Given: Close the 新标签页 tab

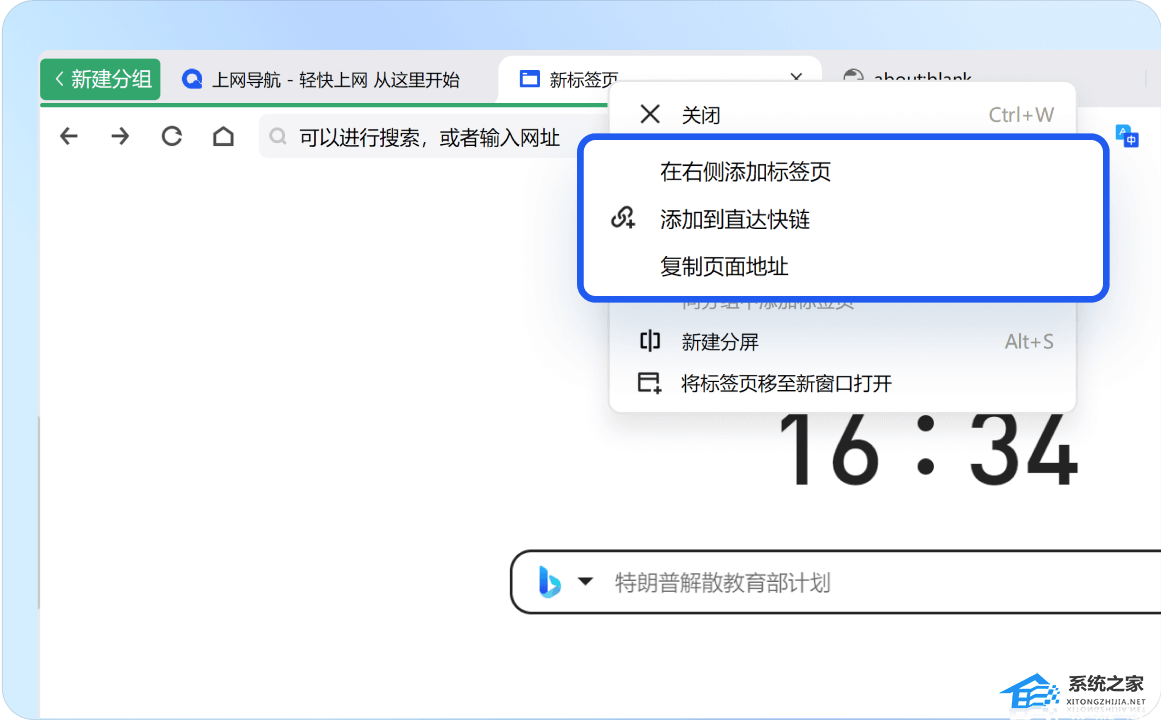Looking at the screenshot, I should 796,77.
